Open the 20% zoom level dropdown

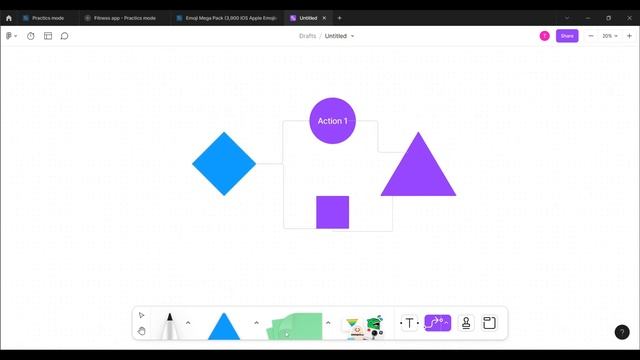click(610, 36)
